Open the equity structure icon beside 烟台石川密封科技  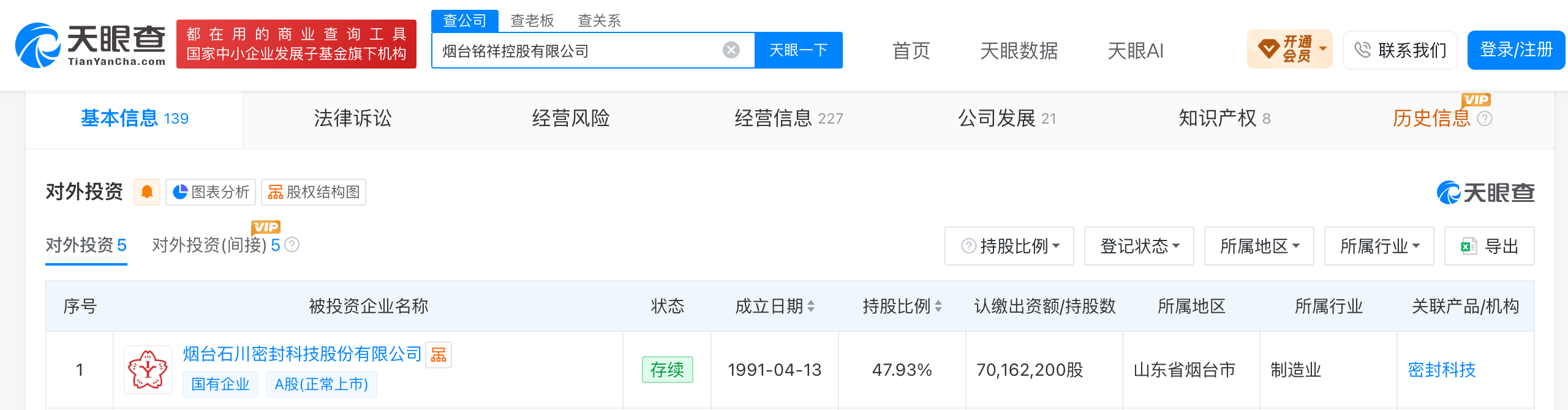tap(439, 355)
